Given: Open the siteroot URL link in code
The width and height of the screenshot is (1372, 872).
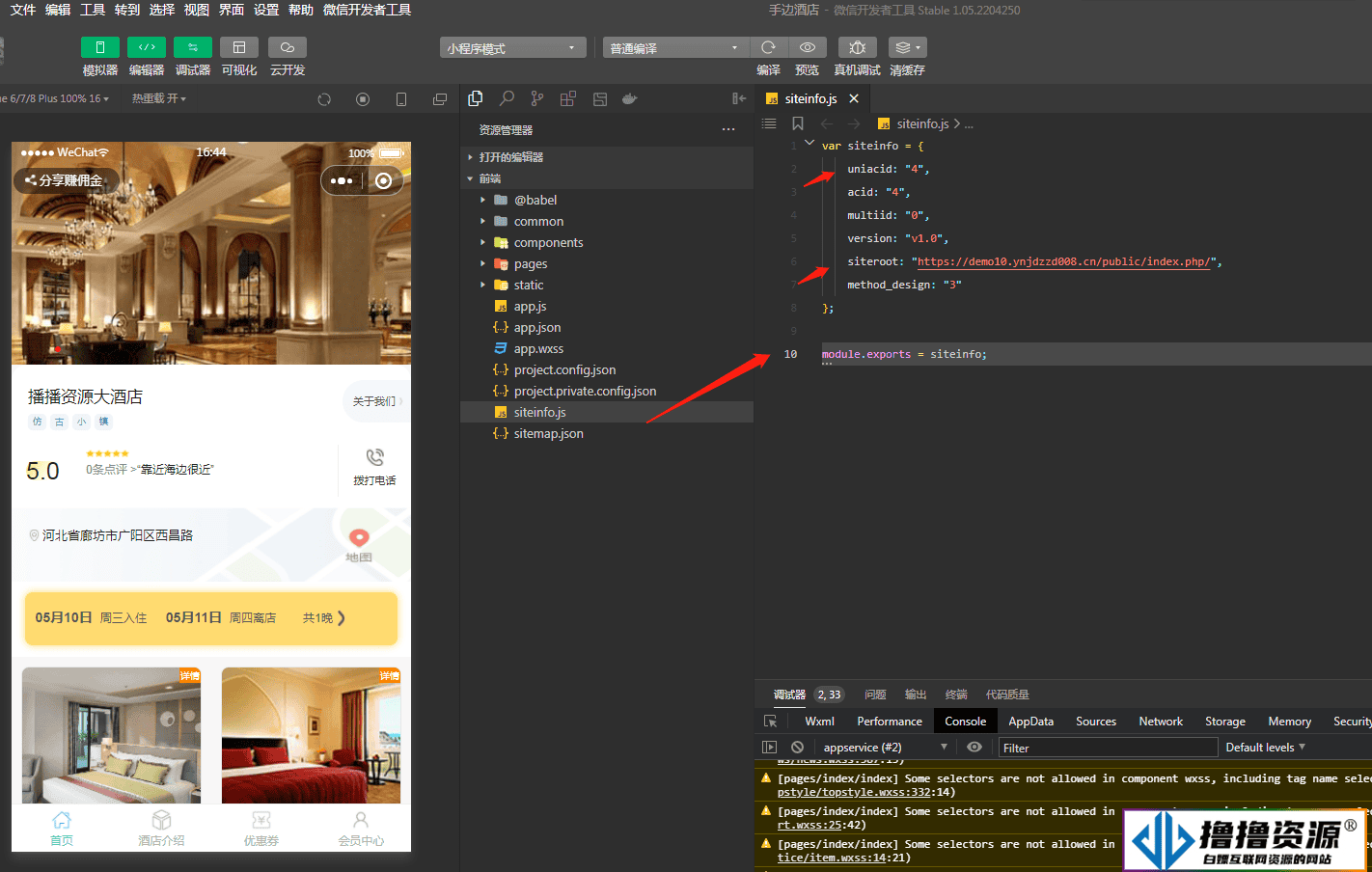Looking at the screenshot, I should pos(1063,261).
